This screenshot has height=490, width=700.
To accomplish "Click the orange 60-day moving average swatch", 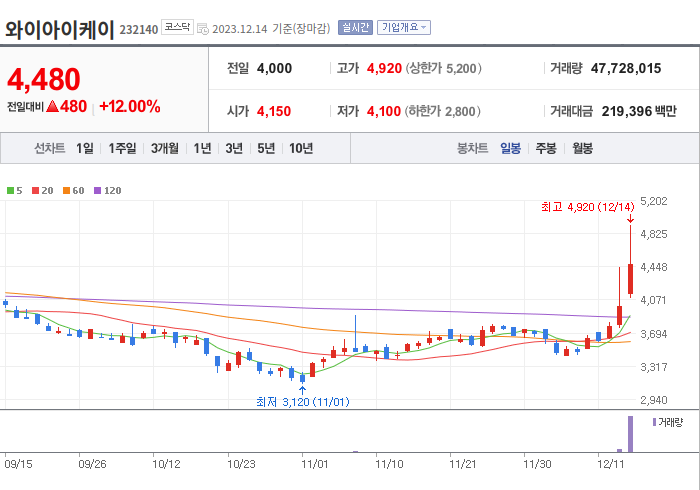I will (x=67, y=191).
